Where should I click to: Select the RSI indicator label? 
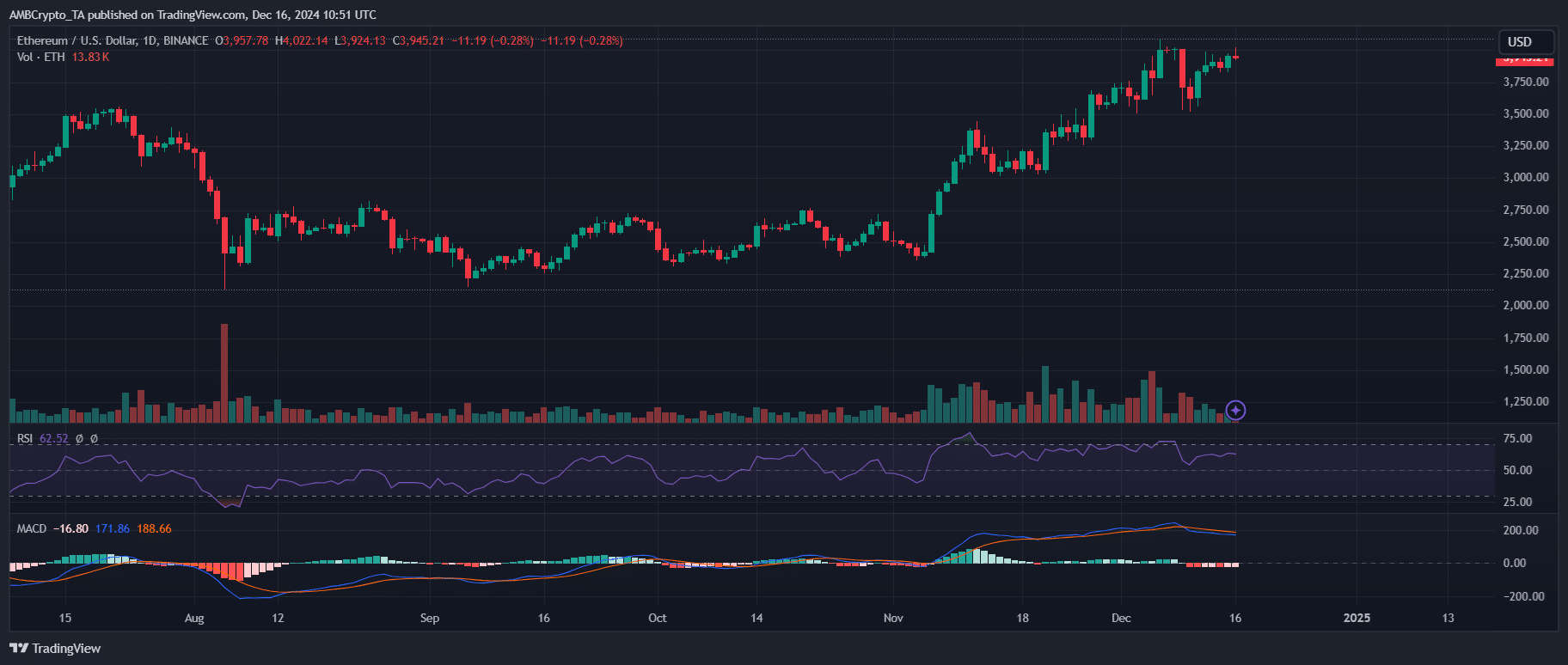click(x=25, y=439)
